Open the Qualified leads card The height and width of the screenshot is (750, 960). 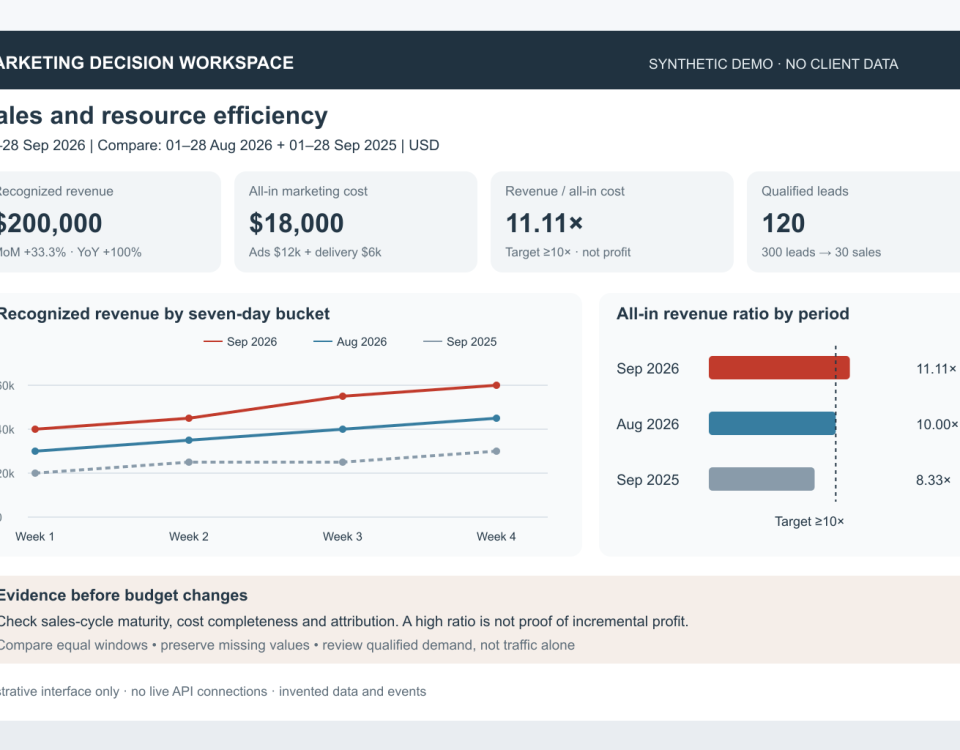pyautogui.click(x=853, y=222)
